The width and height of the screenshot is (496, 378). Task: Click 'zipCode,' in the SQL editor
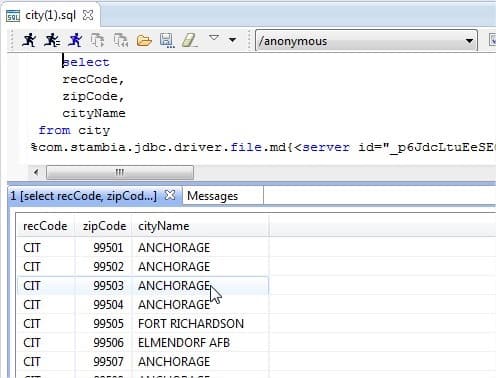pyautogui.click(x=93, y=96)
